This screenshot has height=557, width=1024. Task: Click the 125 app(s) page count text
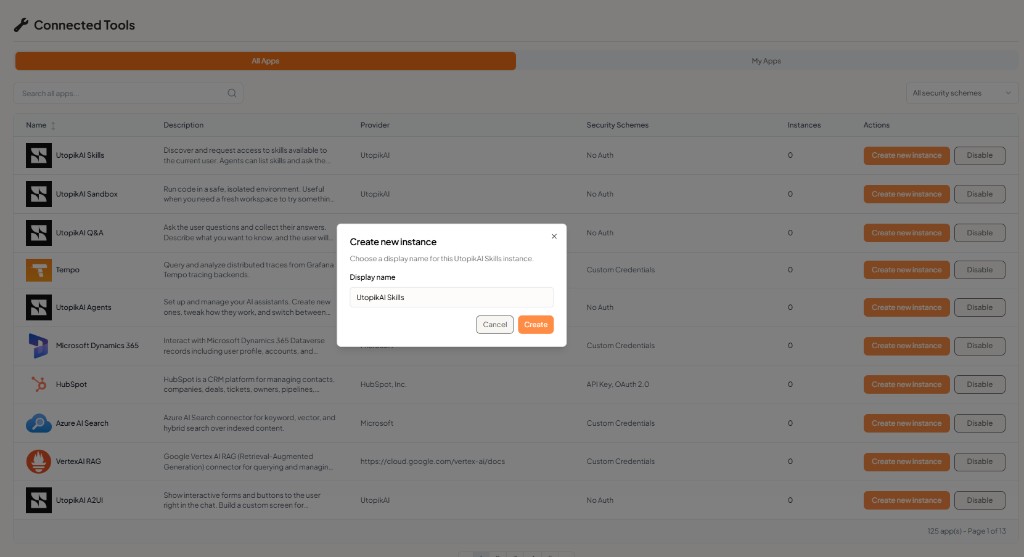point(967,531)
